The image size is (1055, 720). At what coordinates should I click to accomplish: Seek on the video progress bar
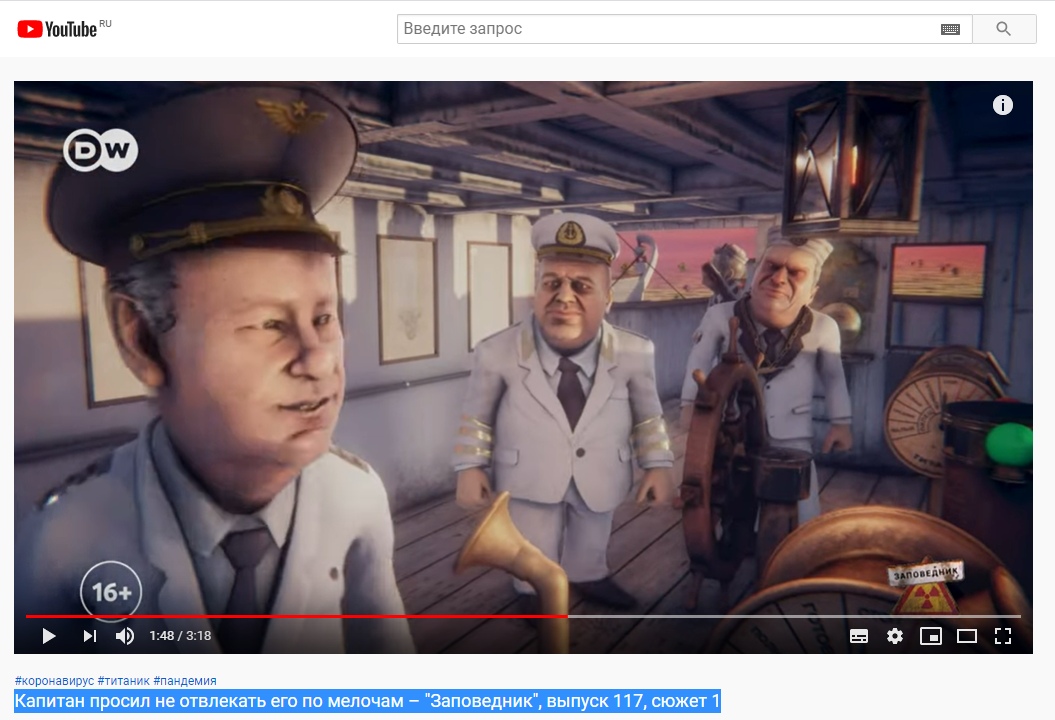coord(523,616)
